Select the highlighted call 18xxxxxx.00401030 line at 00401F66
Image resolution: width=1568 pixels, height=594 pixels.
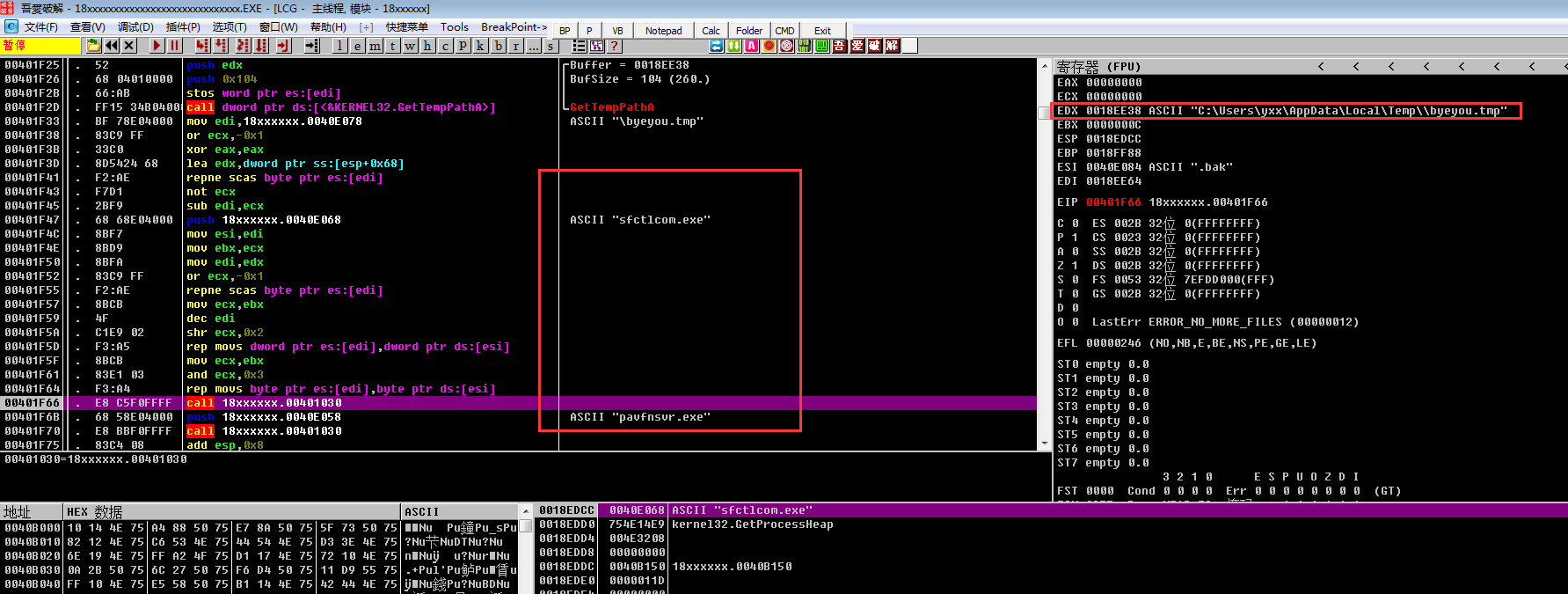519,403
